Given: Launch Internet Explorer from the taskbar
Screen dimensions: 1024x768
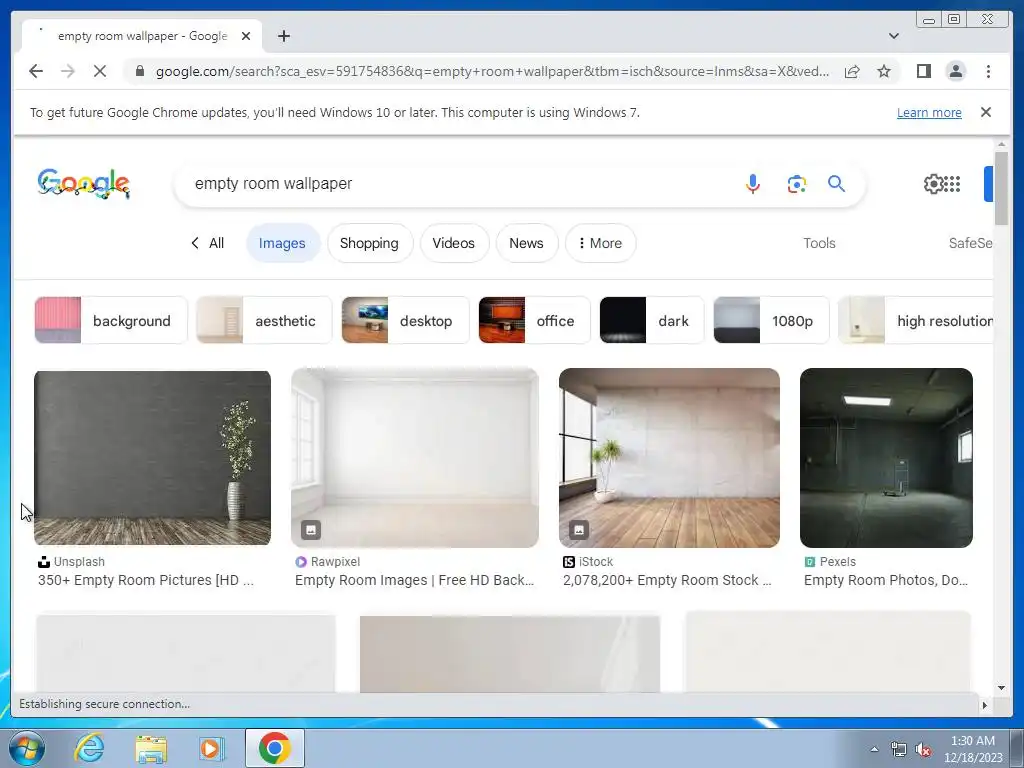Looking at the screenshot, I should click(89, 748).
